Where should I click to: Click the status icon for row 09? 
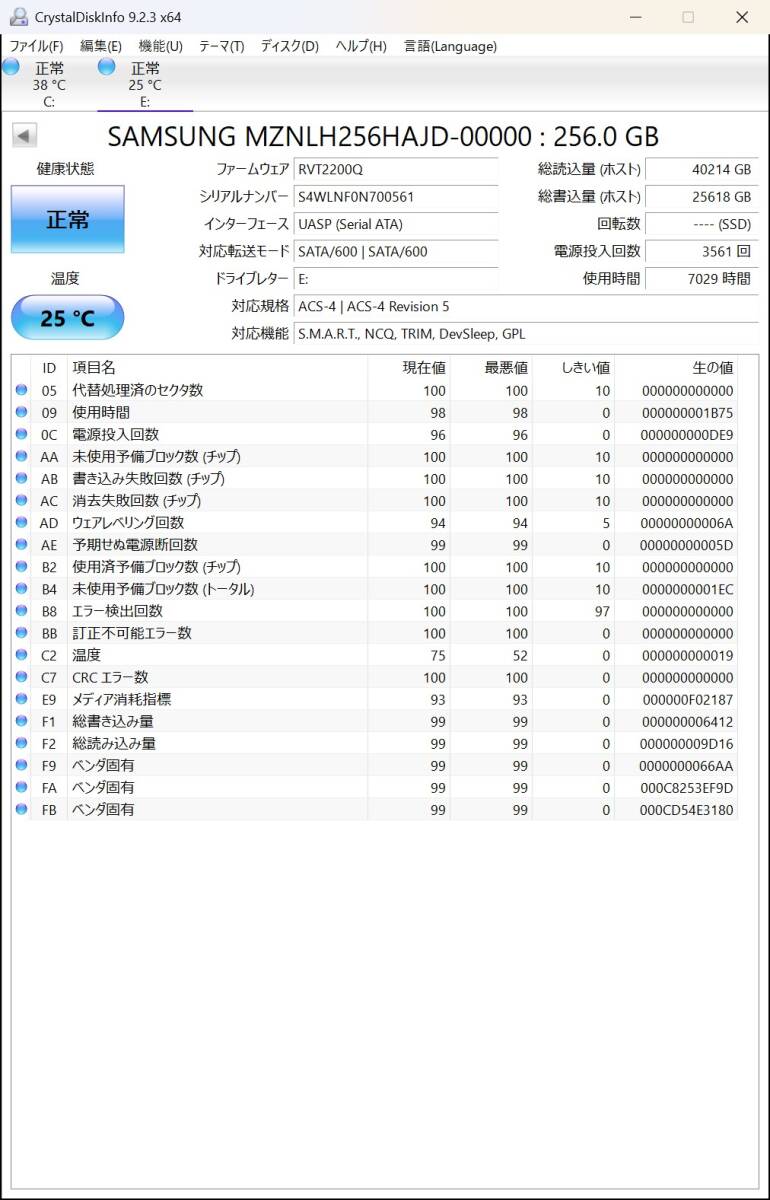[21, 412]
